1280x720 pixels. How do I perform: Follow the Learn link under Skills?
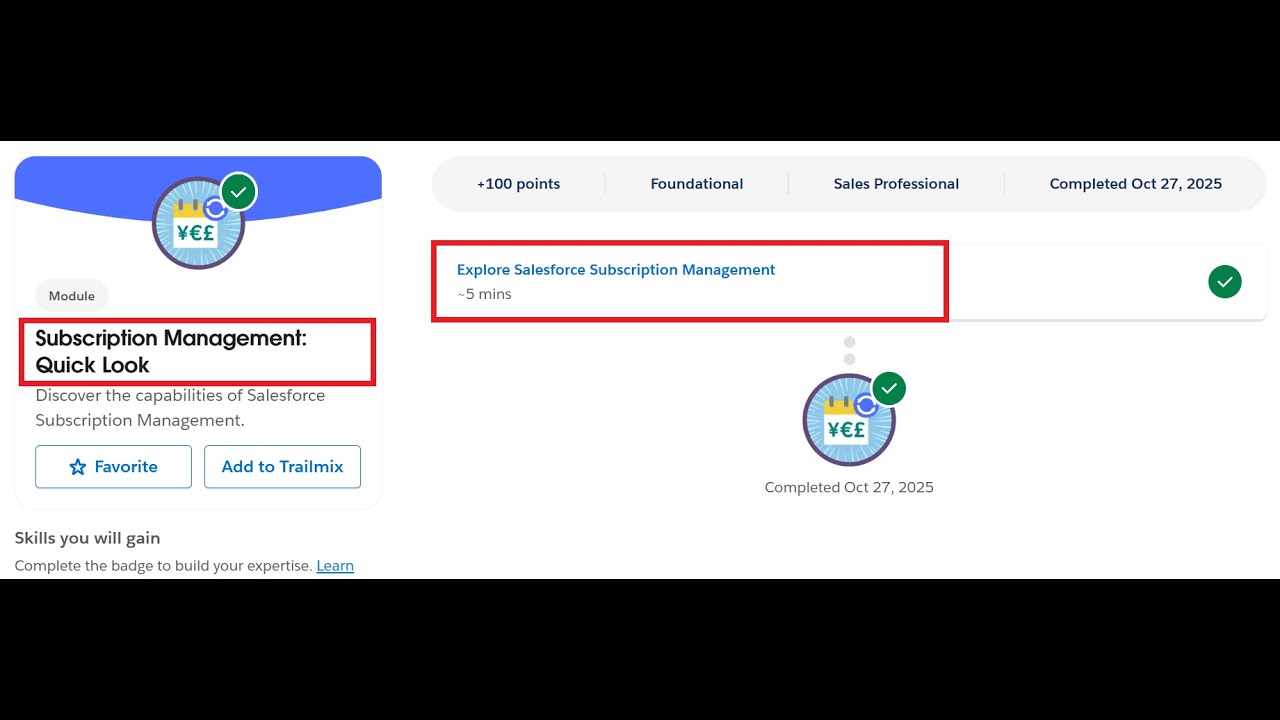335,566
